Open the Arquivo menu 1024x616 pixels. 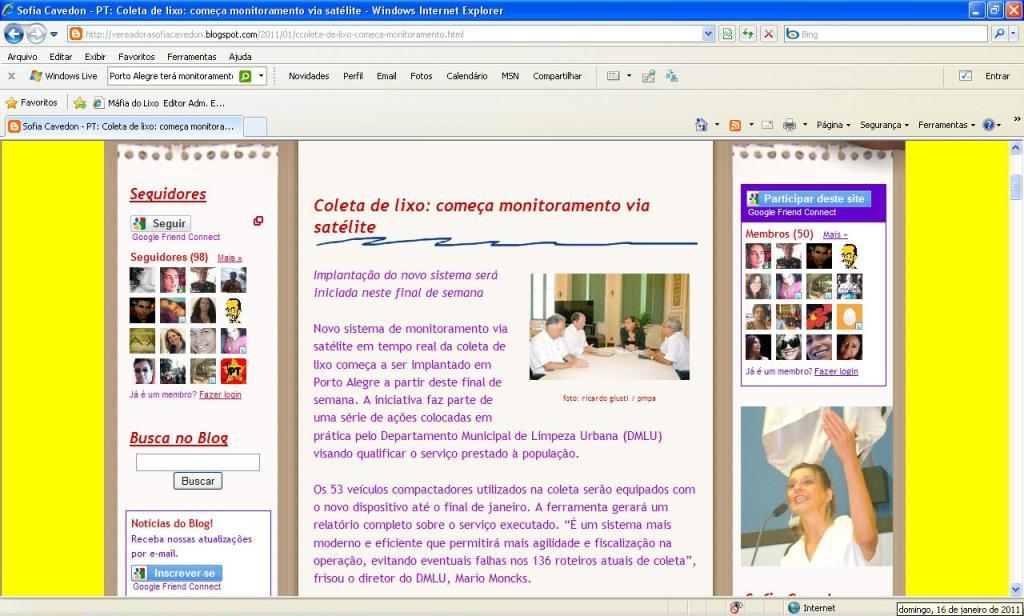coord(22,57)
